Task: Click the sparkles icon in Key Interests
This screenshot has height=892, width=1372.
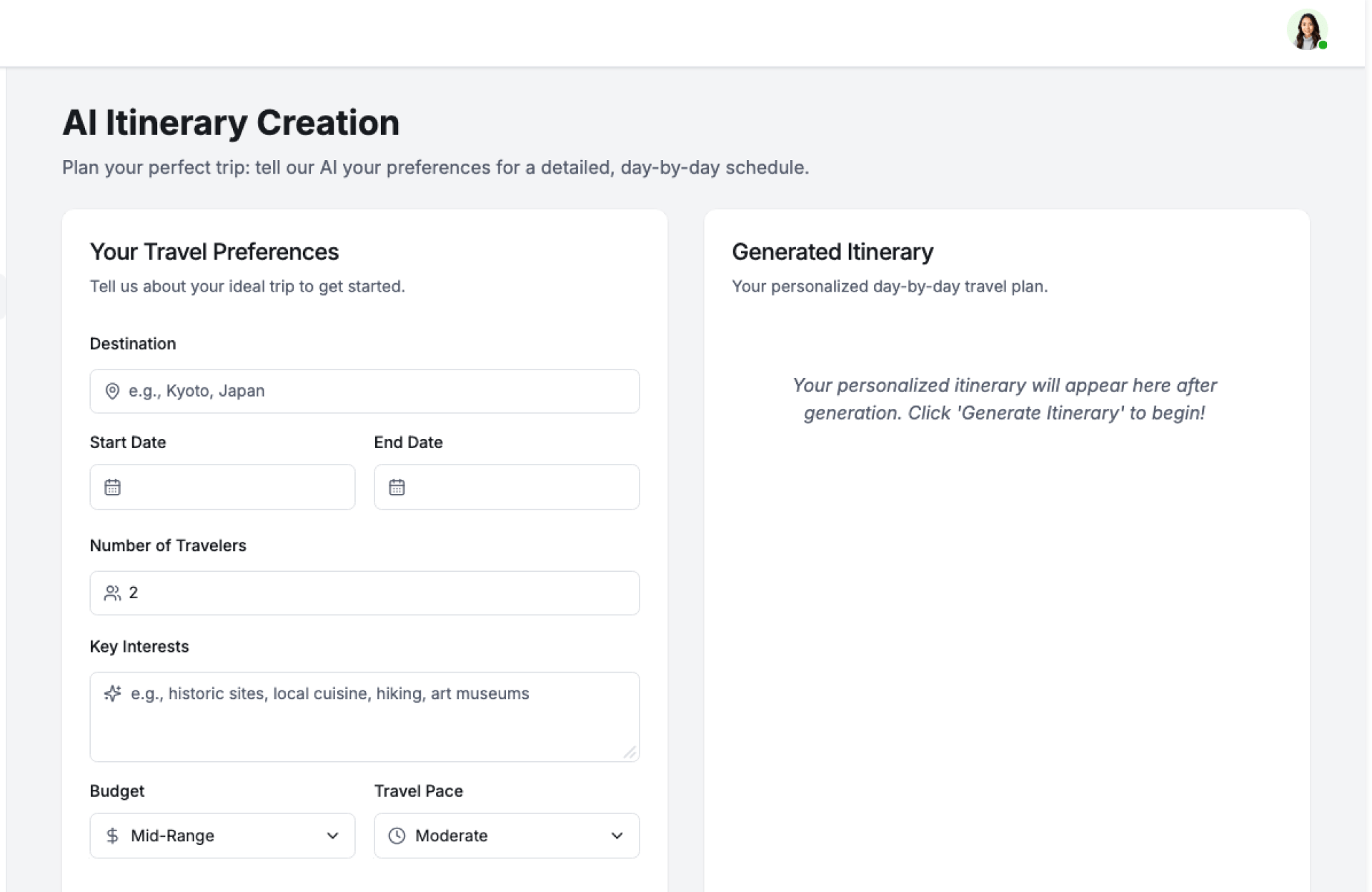Action: click(112, 693)
